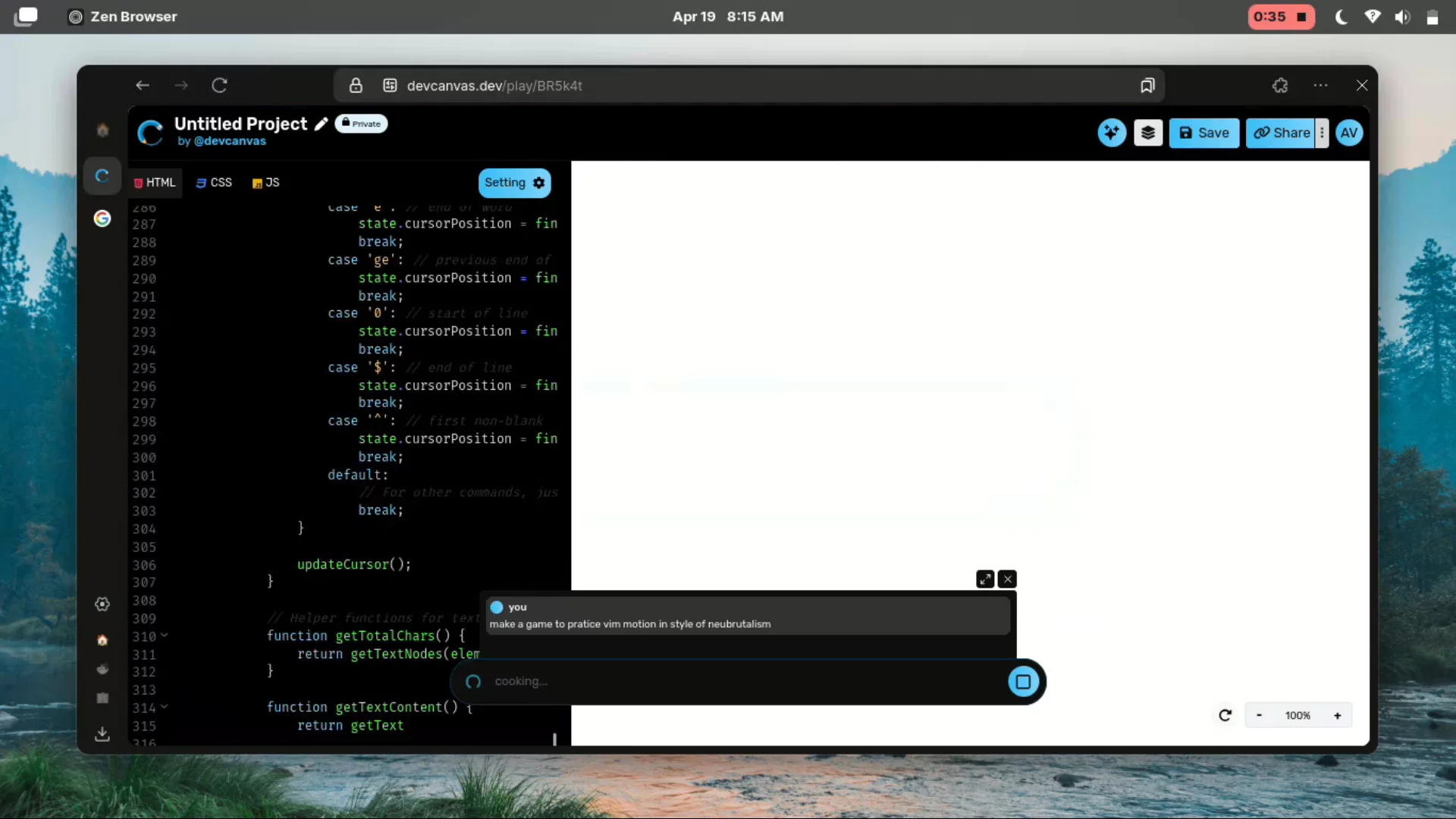Share the project

[x=1282, y=133]
